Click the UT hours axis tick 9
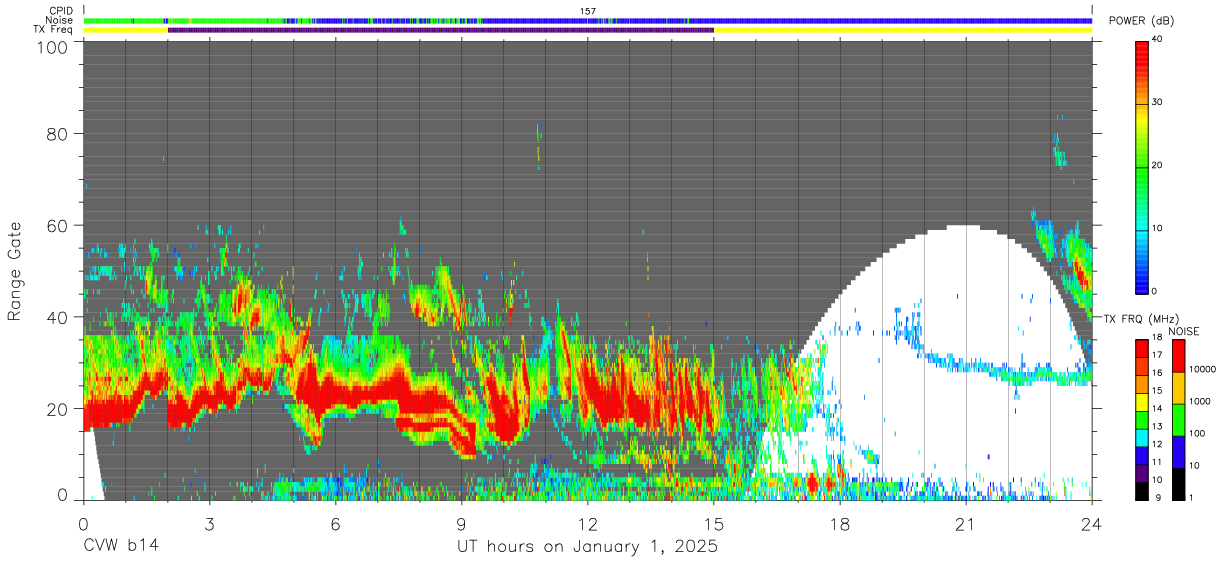The image size is (1228, 567). click(461, 524)
